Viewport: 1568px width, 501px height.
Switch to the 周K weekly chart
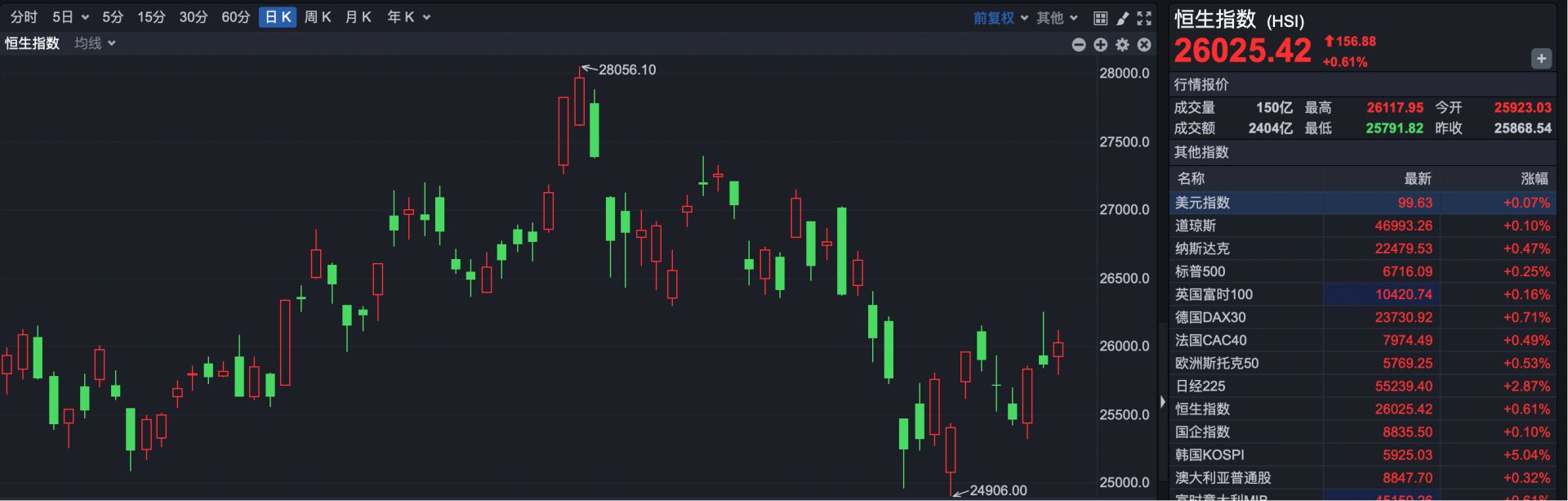pos(318,17)
